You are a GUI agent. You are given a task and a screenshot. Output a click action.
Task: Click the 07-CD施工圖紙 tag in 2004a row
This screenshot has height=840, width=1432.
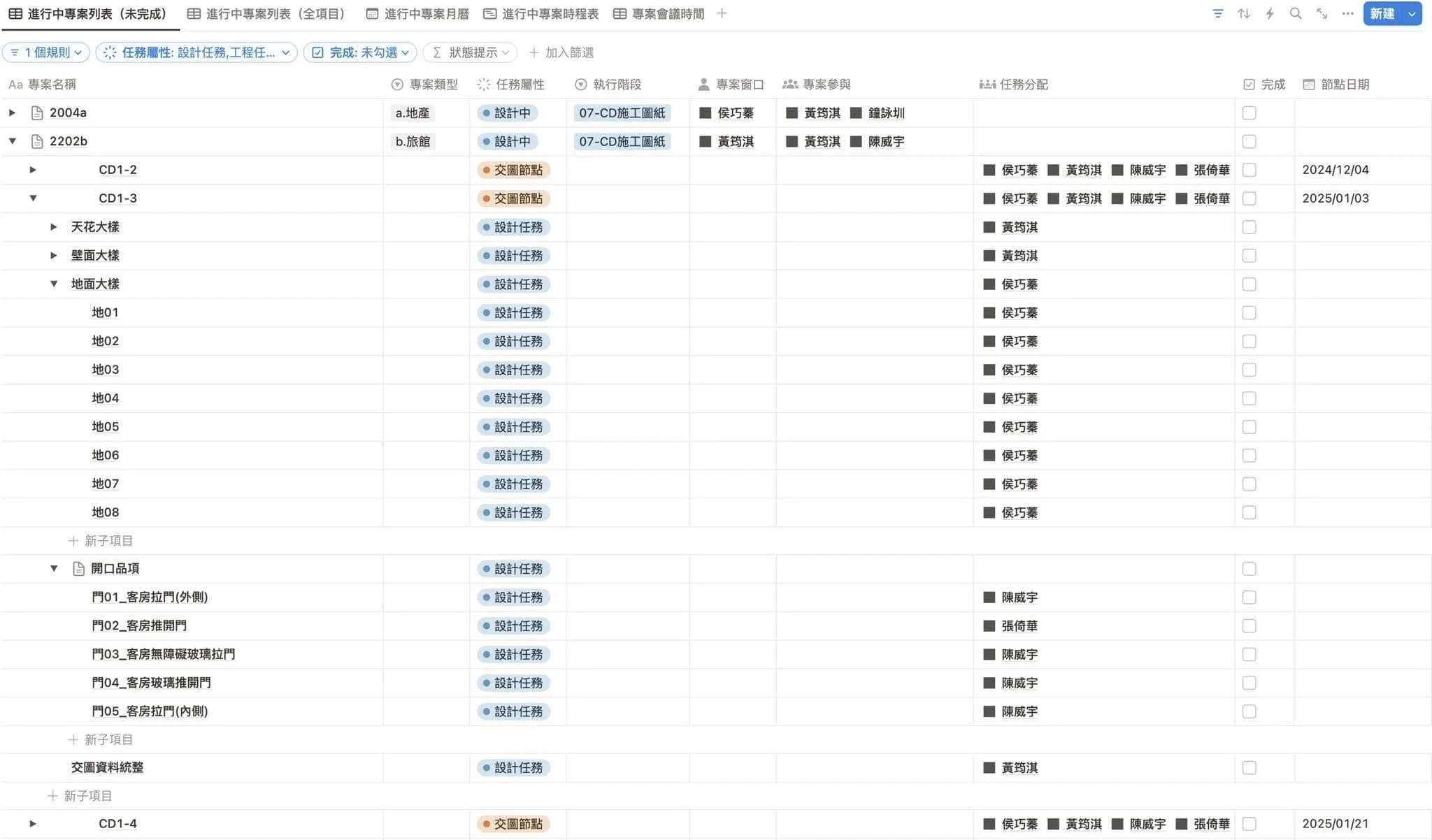(x=622, y=113)
